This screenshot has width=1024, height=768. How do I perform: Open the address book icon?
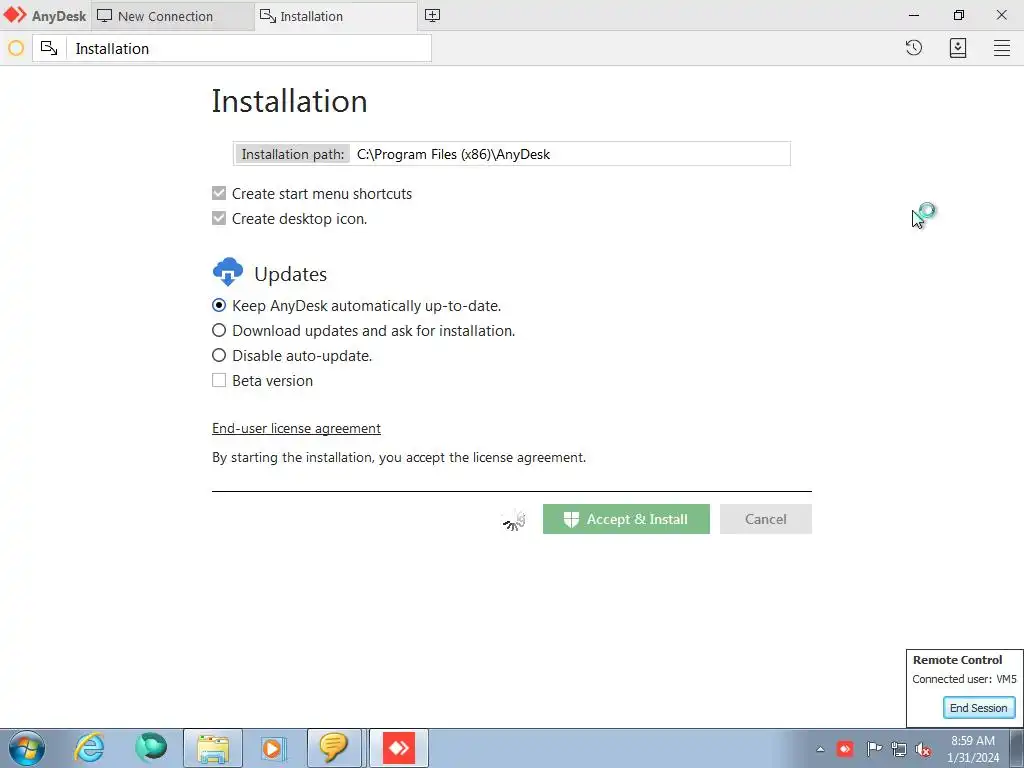click(x=957, y=48)
